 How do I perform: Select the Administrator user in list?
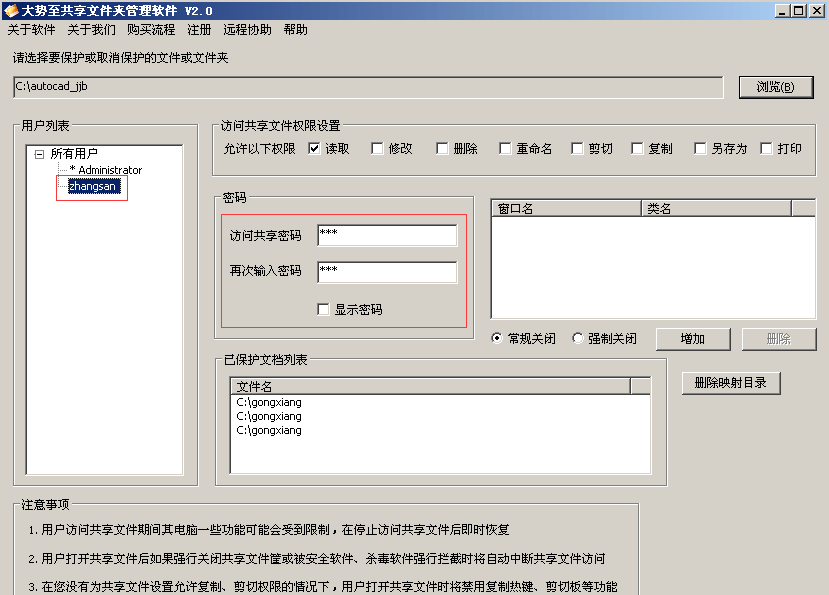(x=108, y=170)
